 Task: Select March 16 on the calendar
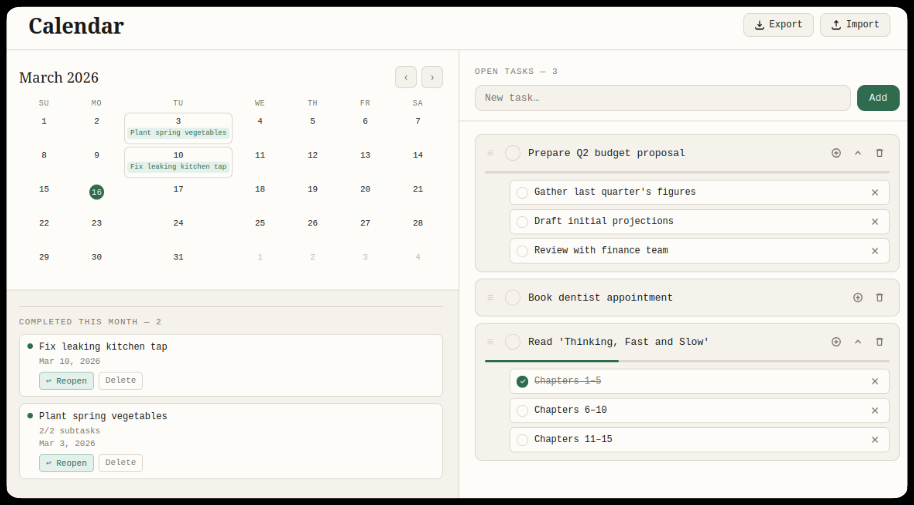(x=96, y=192)
